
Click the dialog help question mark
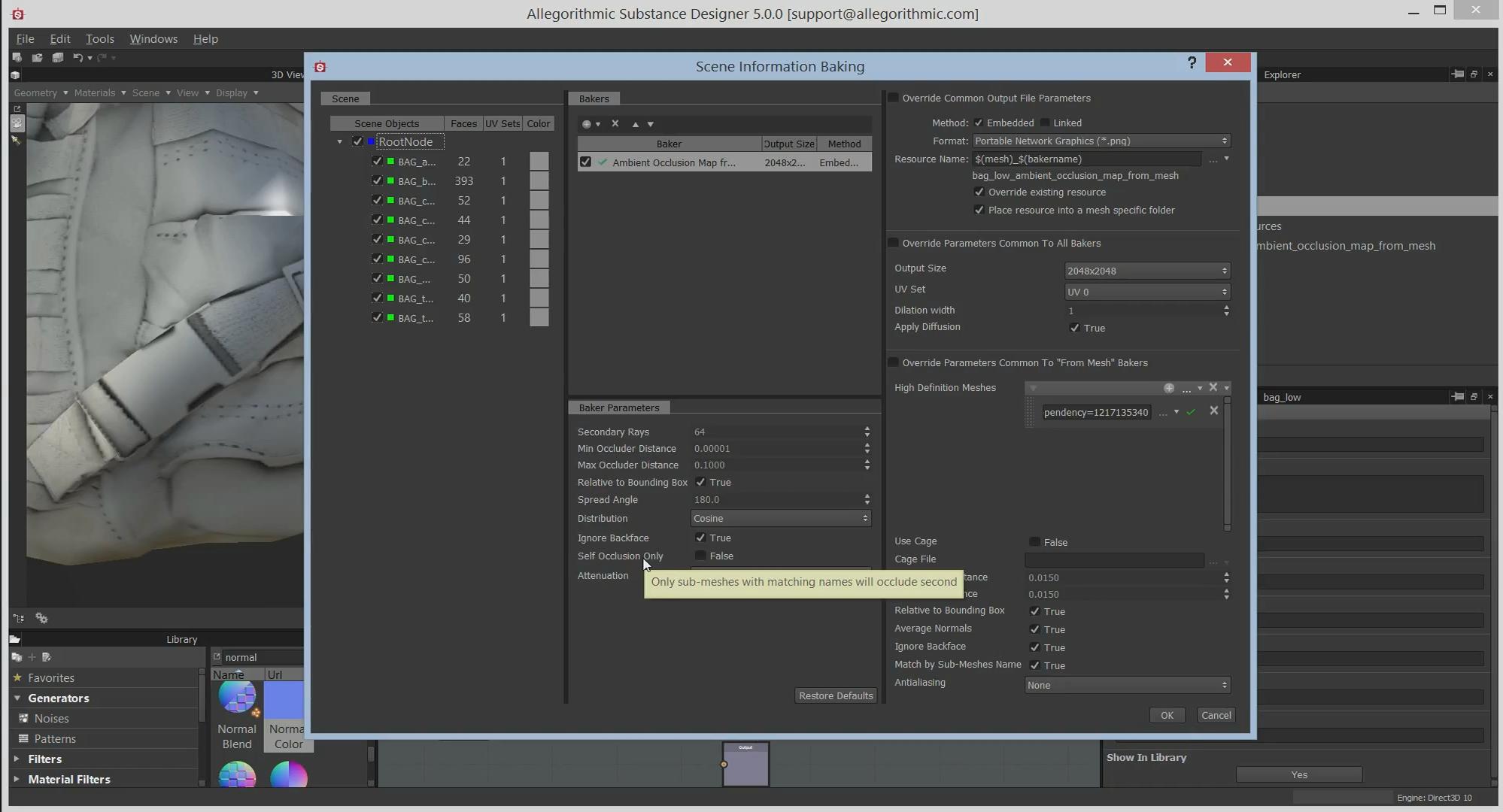coord(1192,62)
